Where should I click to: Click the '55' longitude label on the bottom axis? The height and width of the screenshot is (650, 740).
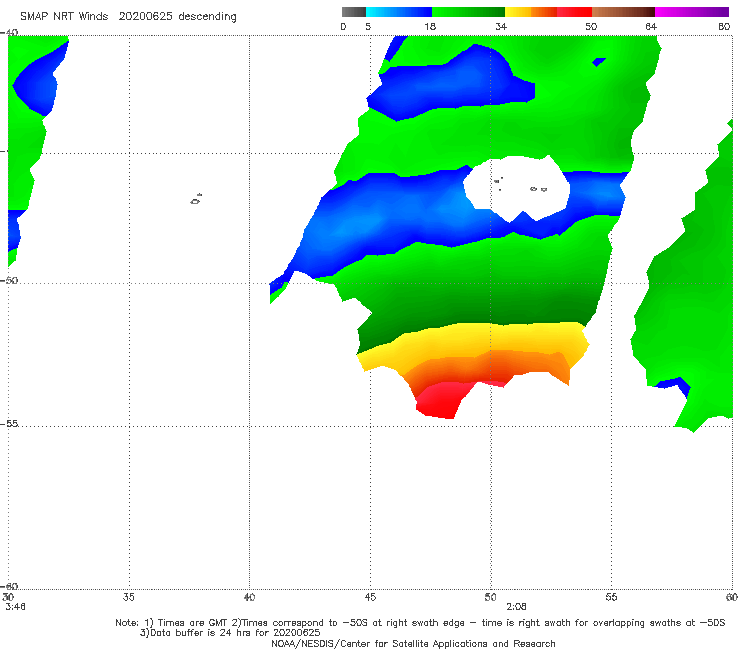(611, 597)
